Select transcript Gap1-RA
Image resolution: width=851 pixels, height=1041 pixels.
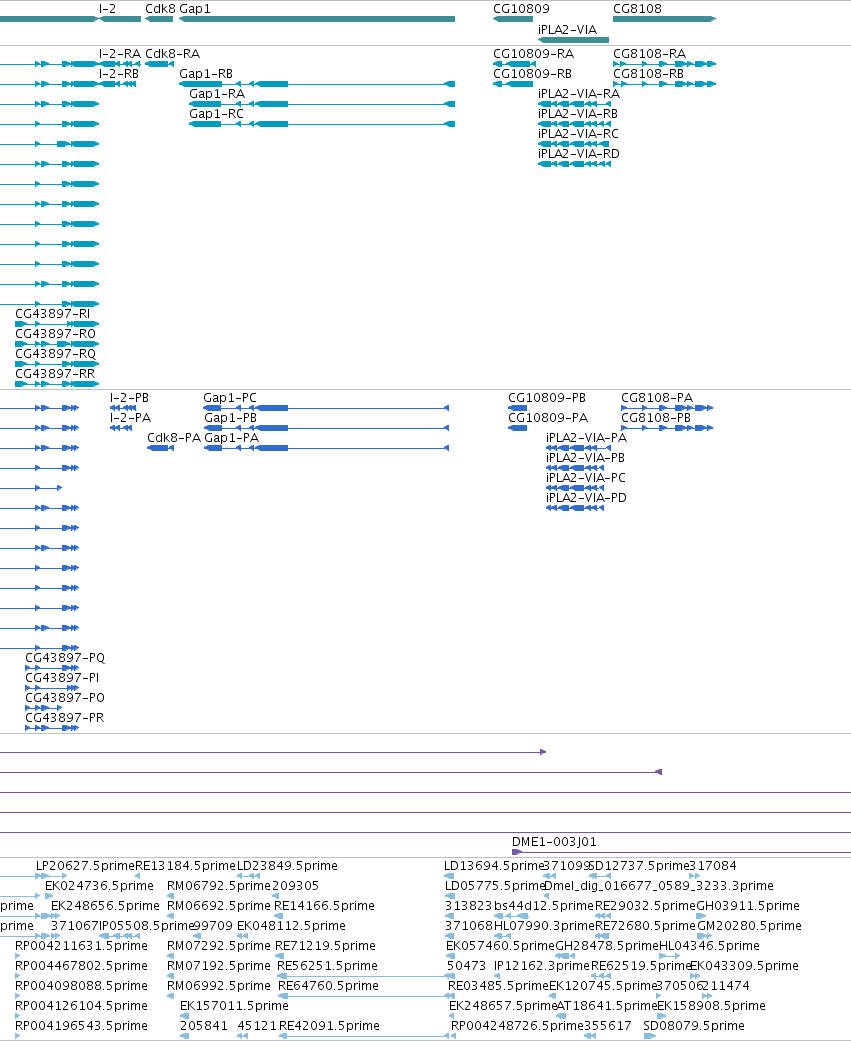coord(322,104)
